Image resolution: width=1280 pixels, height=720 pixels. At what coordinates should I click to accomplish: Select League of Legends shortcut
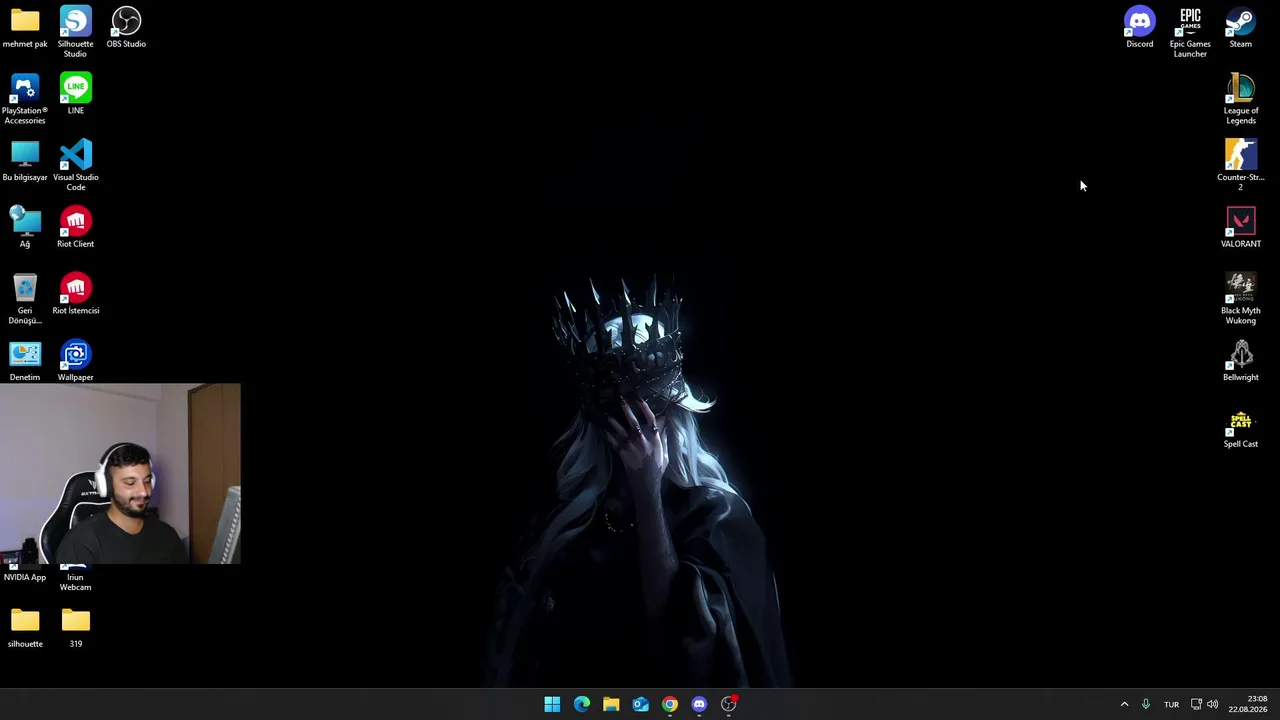pyautogui.click(x=1240, y=98)
